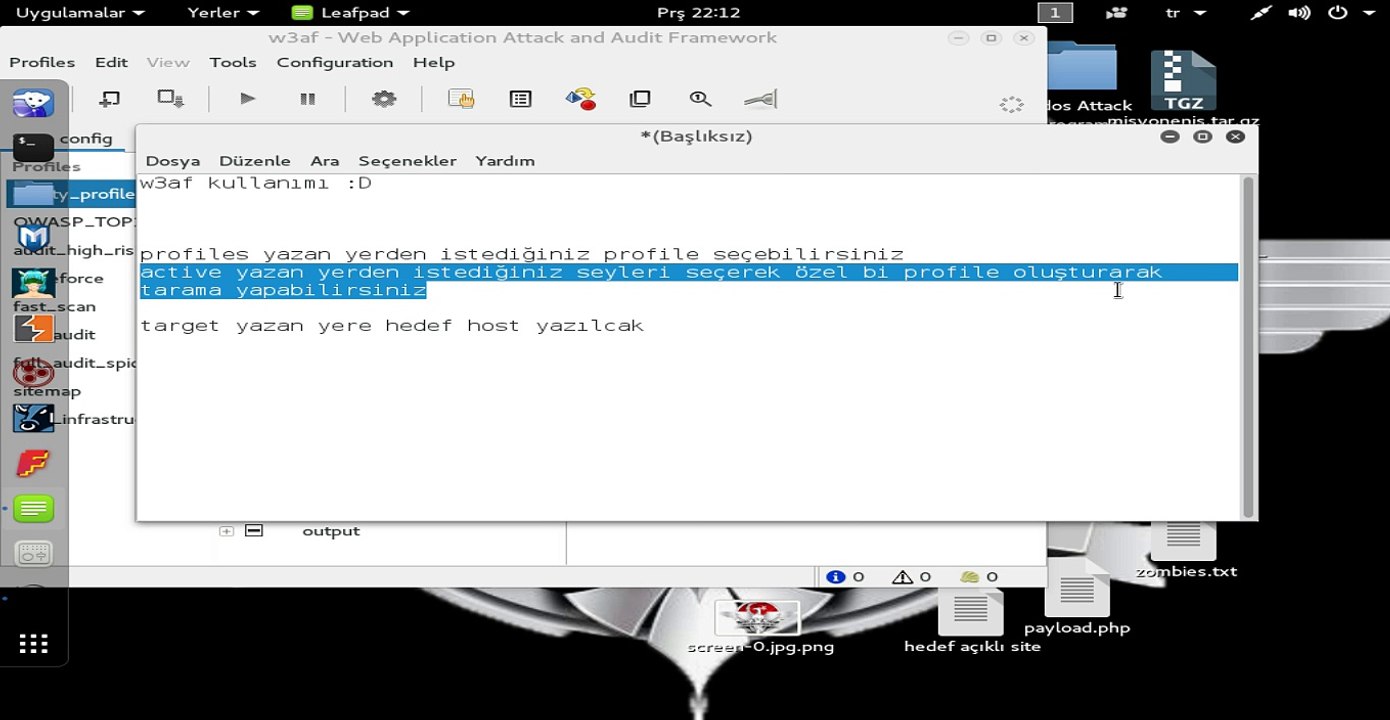Open the green-haired anime girl icon in dock
The width and height of the screenshot is (1390, 720).
33,283
